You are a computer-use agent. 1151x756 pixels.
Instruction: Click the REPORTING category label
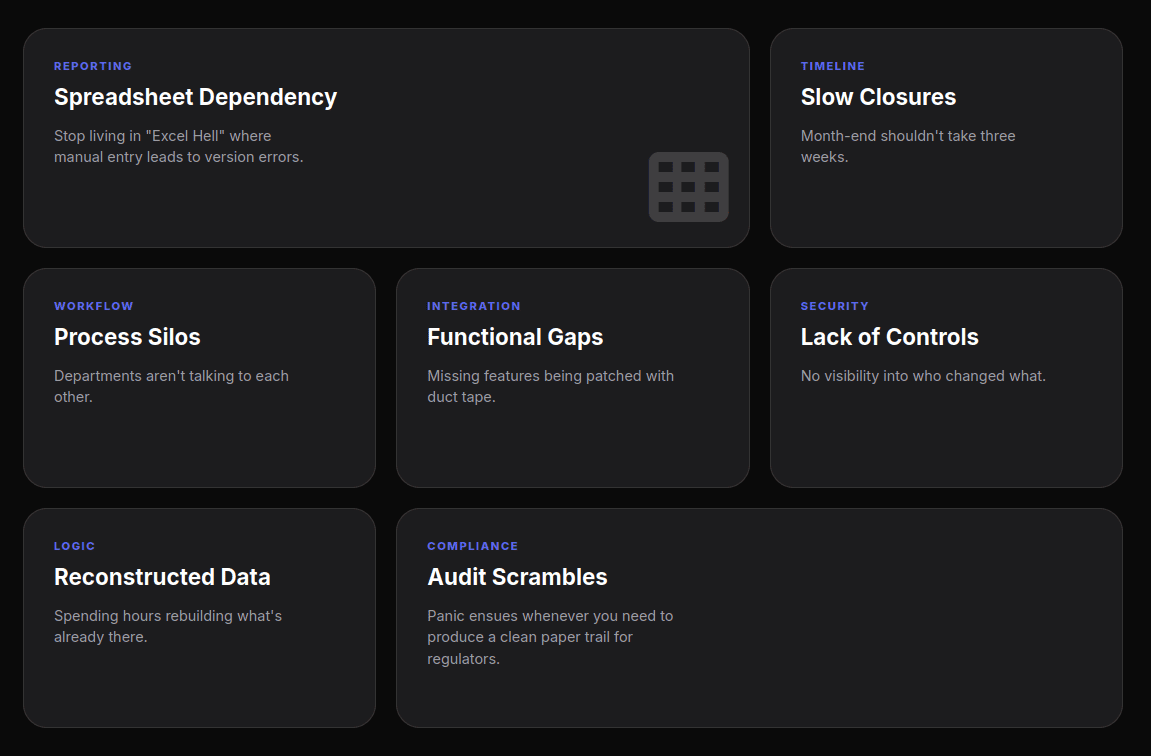93,66
